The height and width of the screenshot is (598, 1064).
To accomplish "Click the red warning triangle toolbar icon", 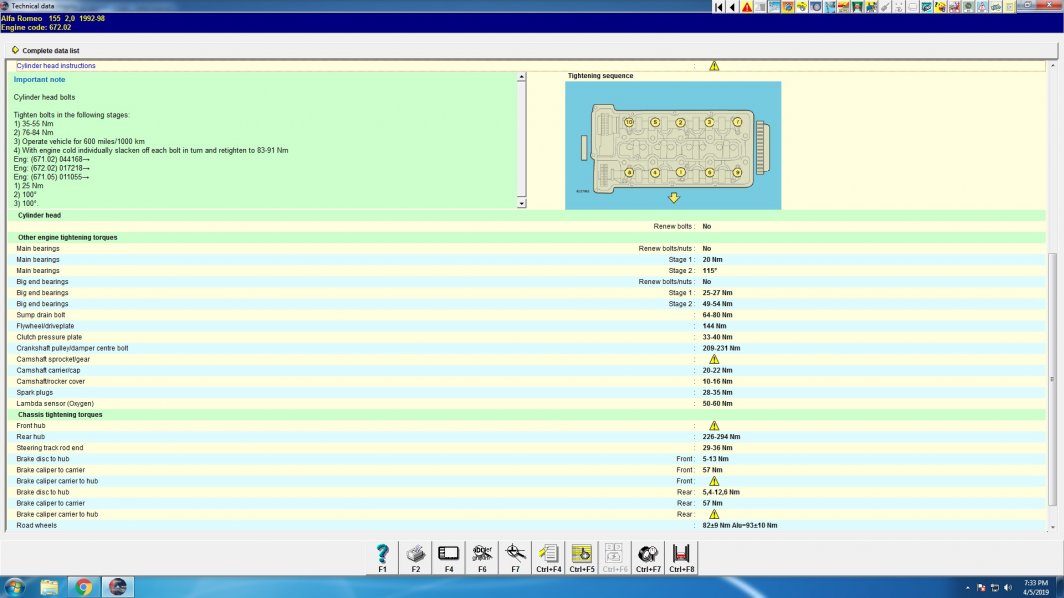I will [x=747, y=7].
